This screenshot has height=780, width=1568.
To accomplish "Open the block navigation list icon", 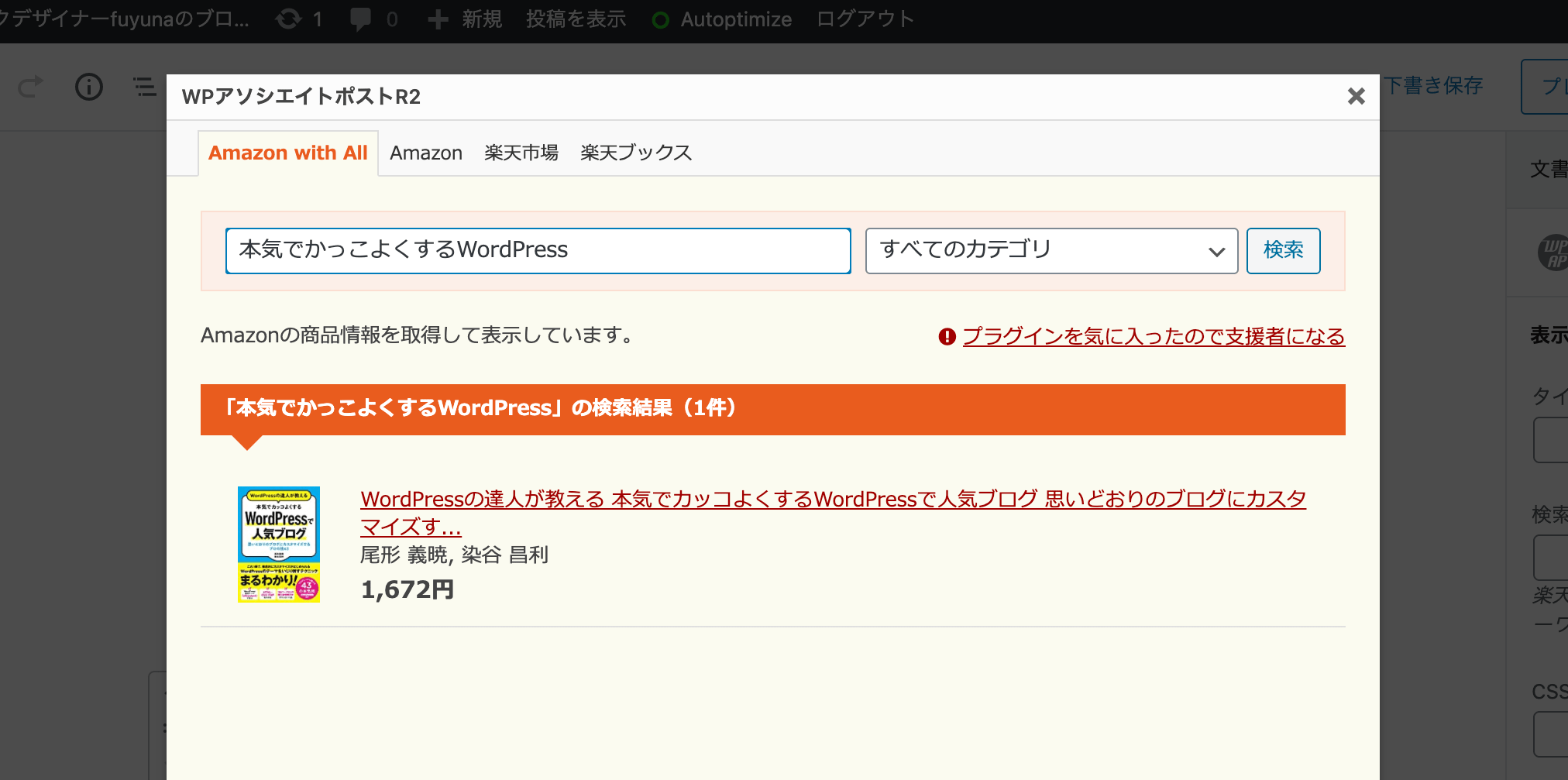I will 144,87.
